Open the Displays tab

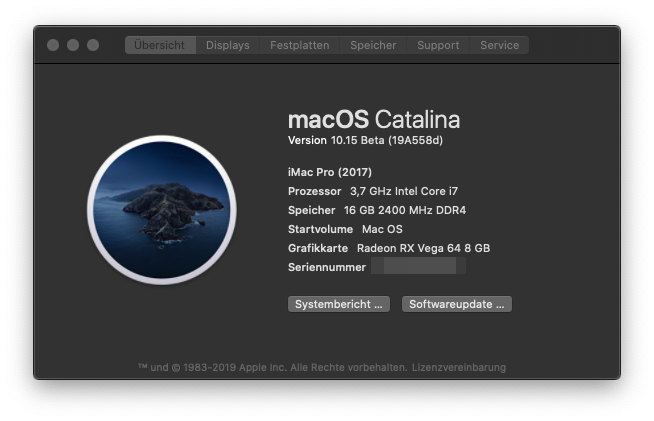click(228, 45)
